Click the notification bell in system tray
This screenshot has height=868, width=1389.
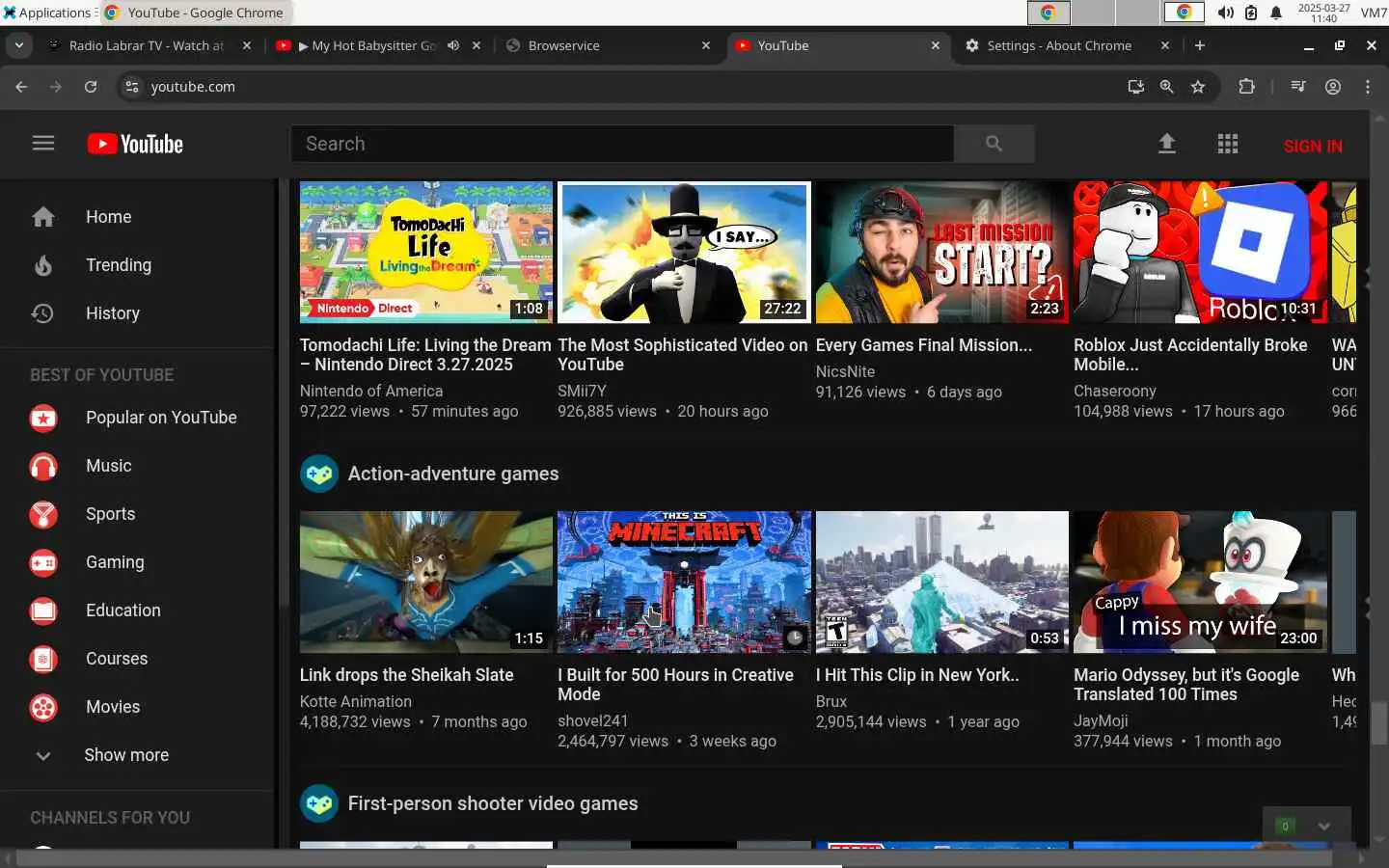[1276, 13]
